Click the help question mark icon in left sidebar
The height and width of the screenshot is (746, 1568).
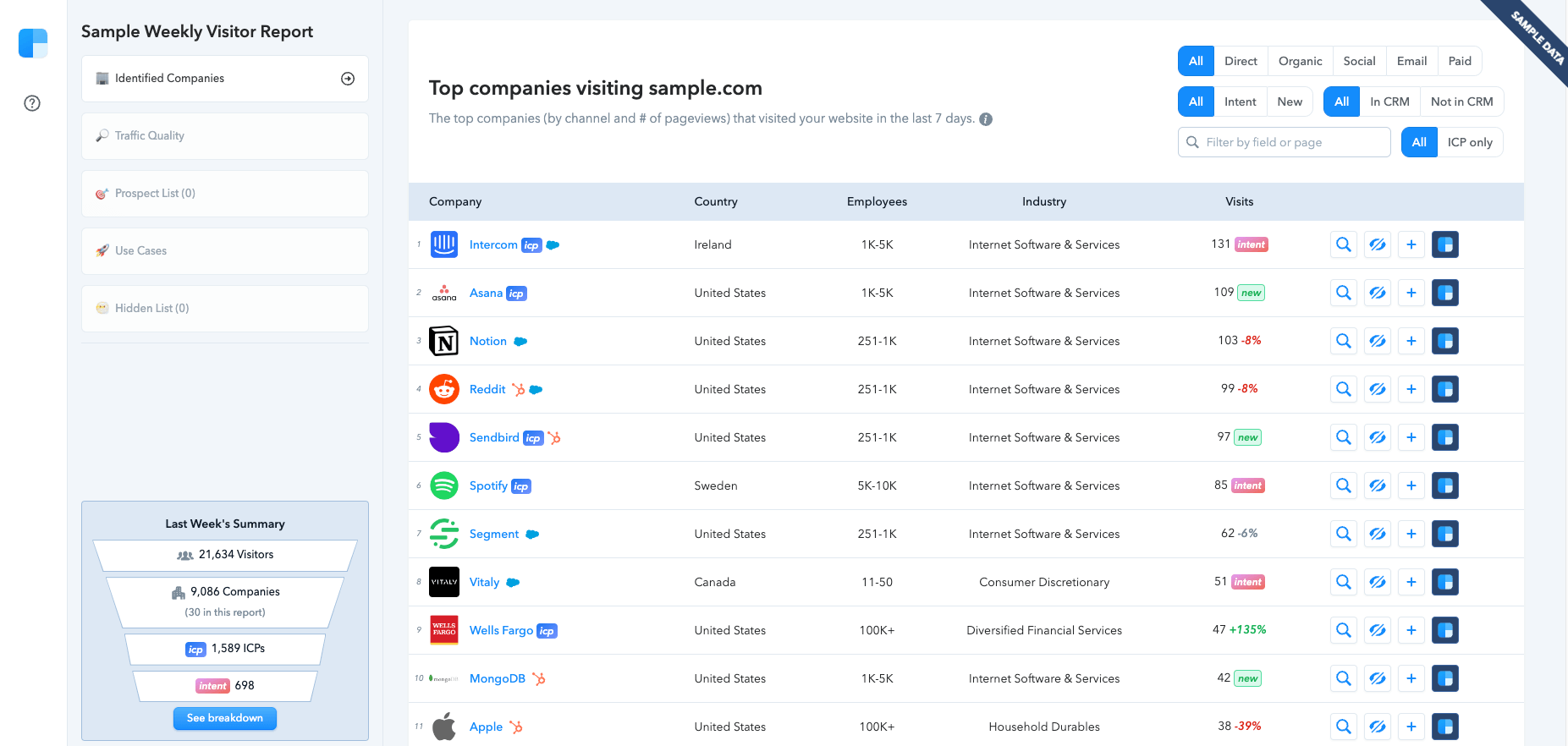[x=32, y=103]
